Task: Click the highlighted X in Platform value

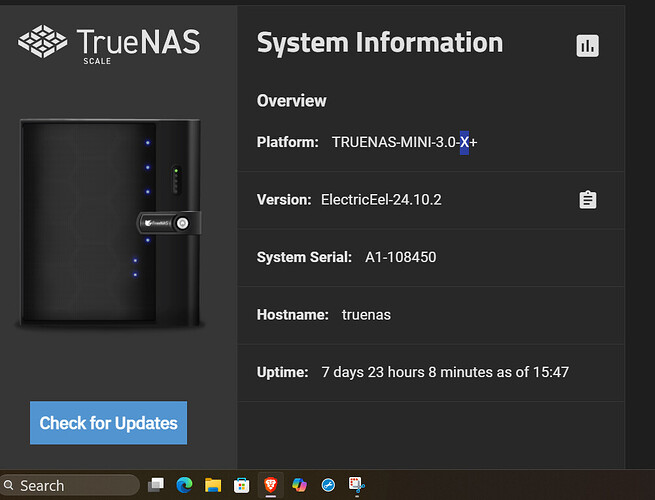Action: tap(464, 142)
